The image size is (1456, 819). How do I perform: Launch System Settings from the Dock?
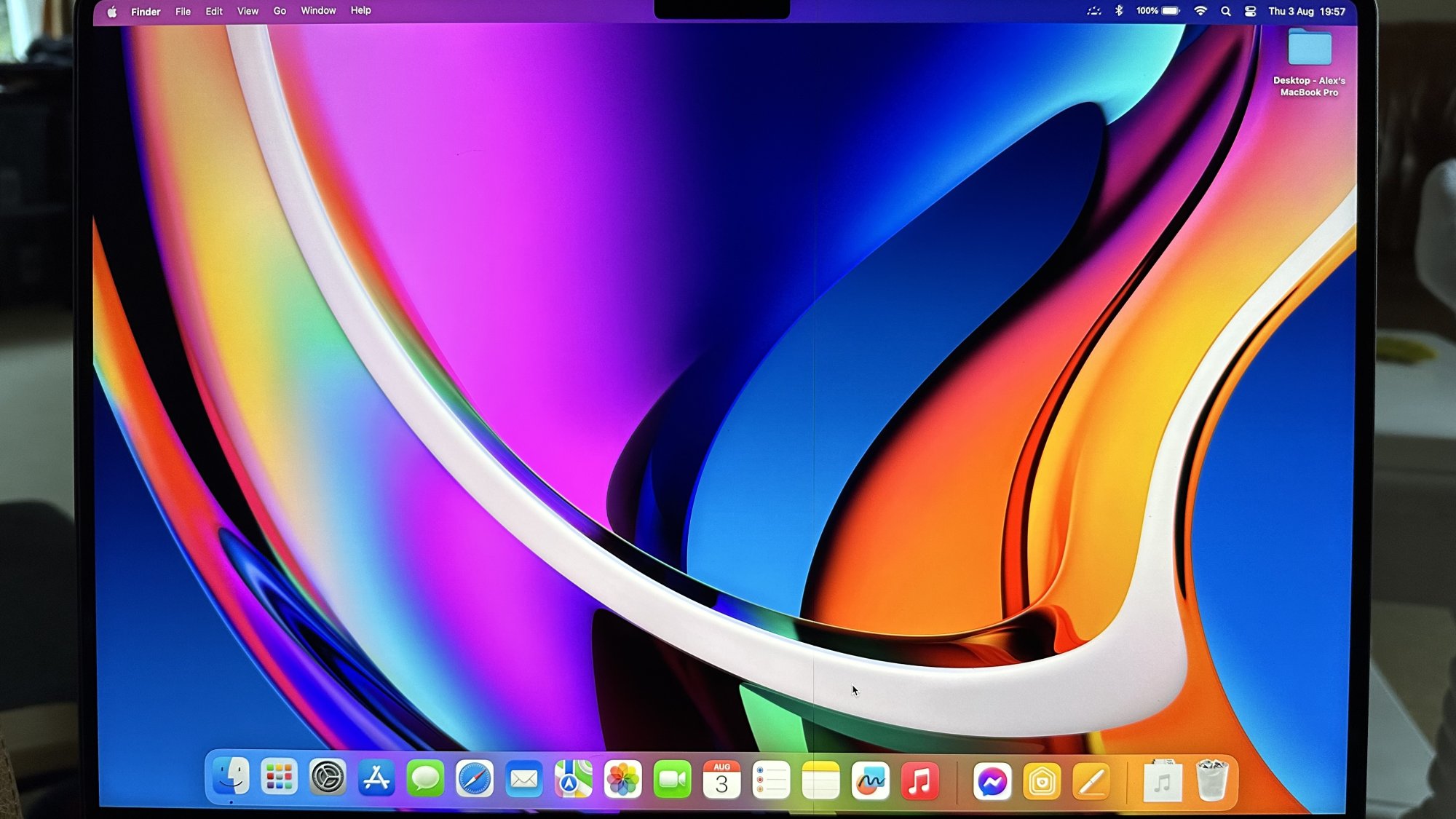[x=328, y=778]
